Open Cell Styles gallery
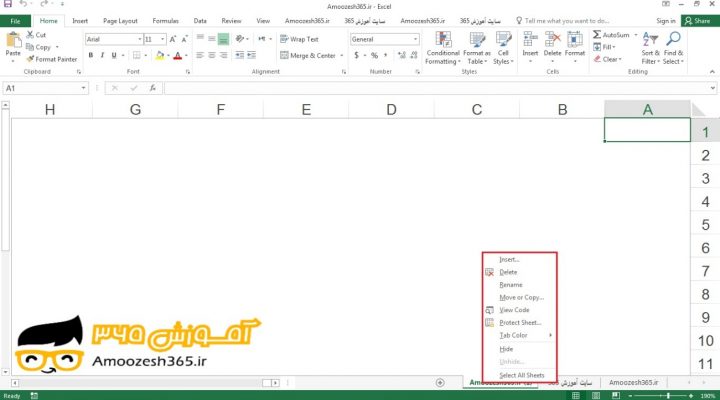The height and width of the screenshot is (400, 720). click(x=503, y=48)
